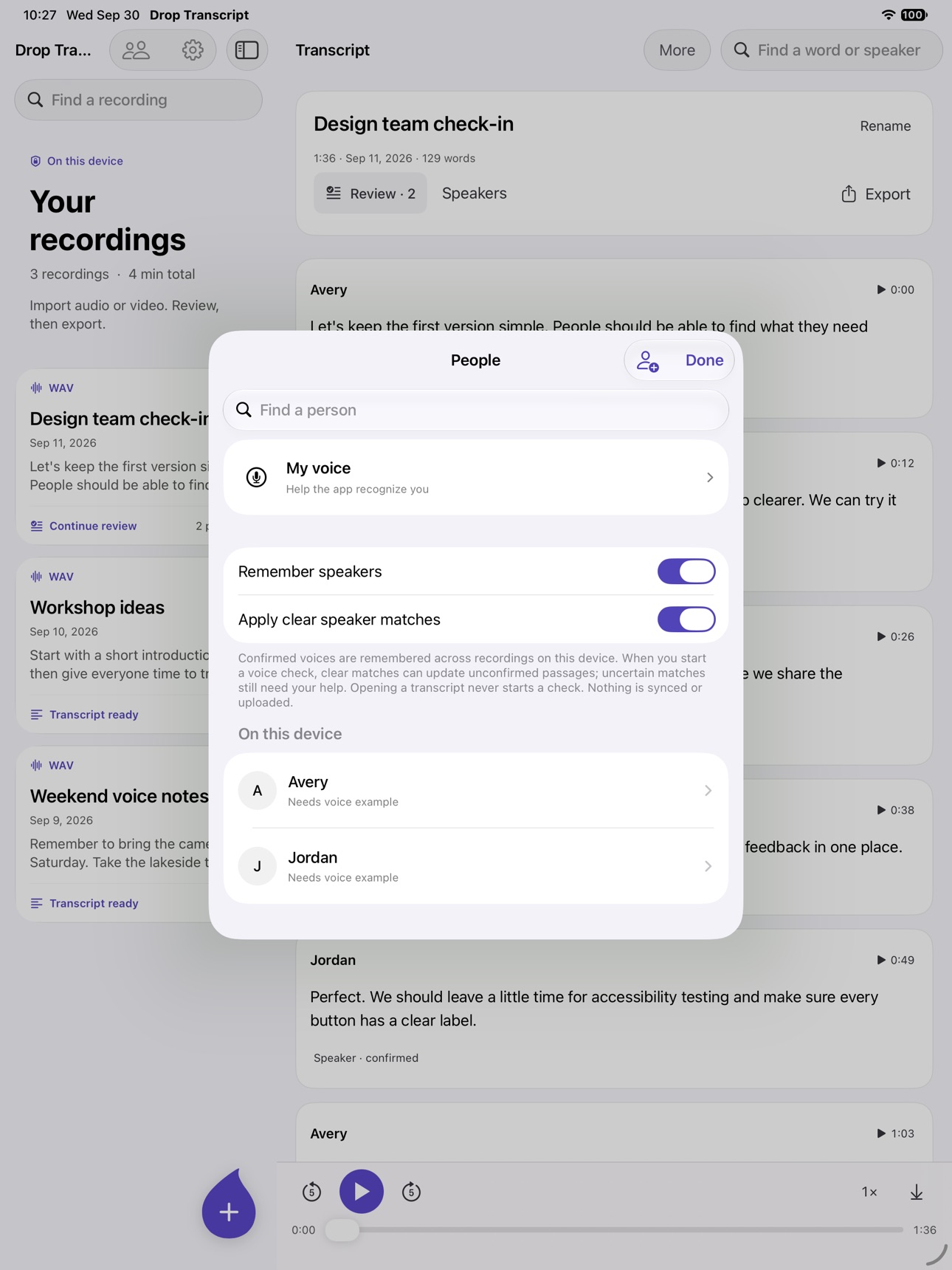The width and height of the screenshot is (952, 1270).
Task: Tap the purple add recording drop button
Action: click(229, 1205)
